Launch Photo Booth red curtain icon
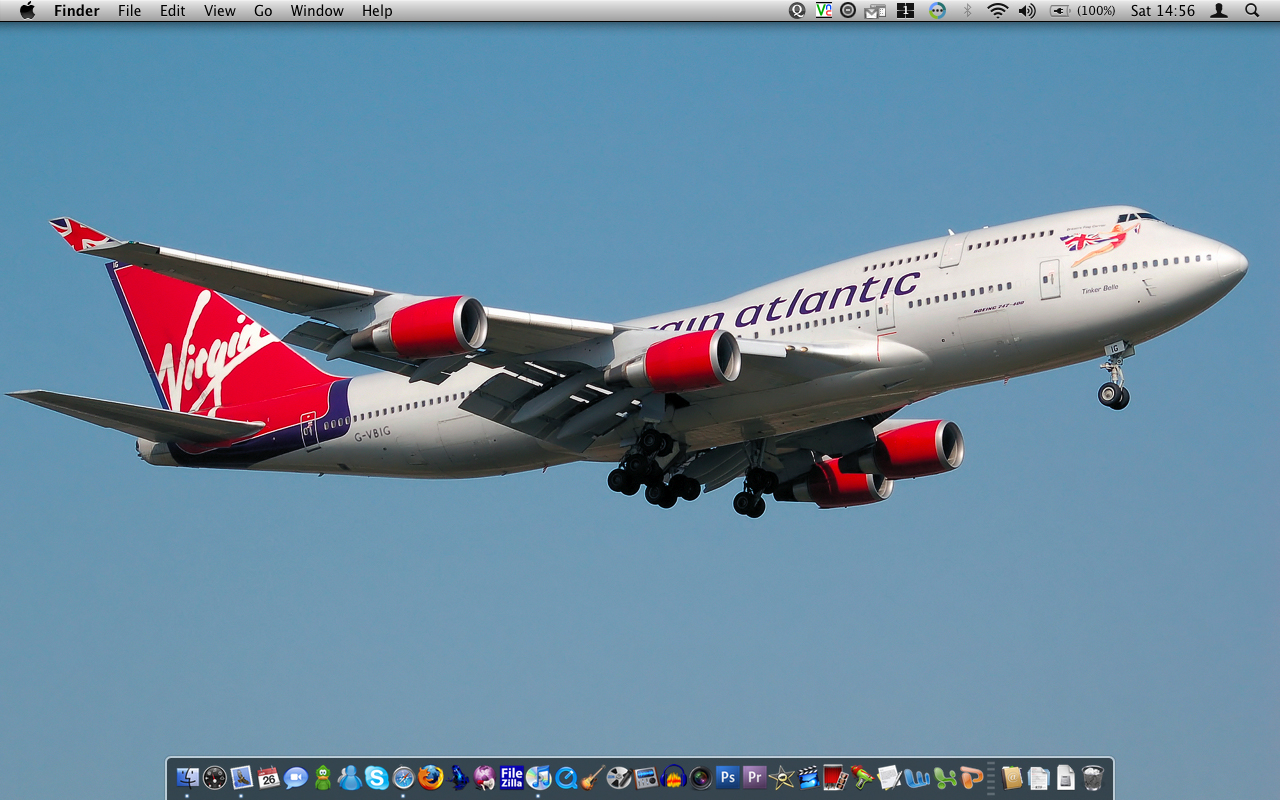1280x800 pixels. 836,777
